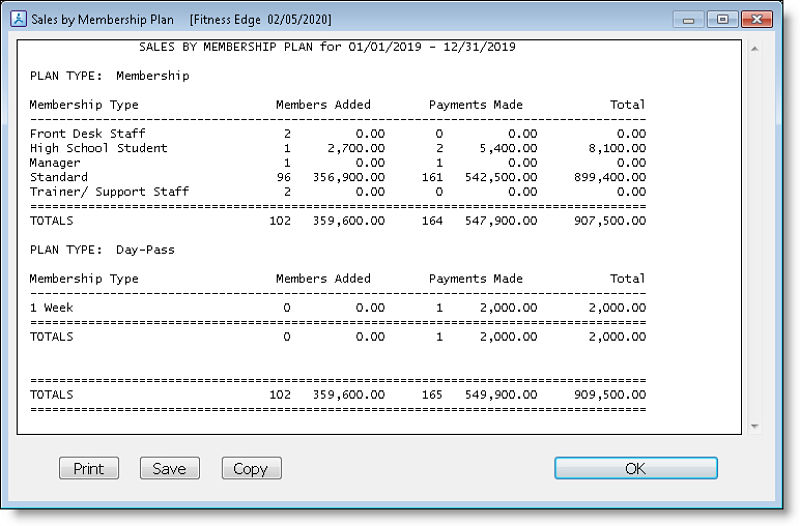
Task: Click the Front Desk Staff row
Action: 338,134
